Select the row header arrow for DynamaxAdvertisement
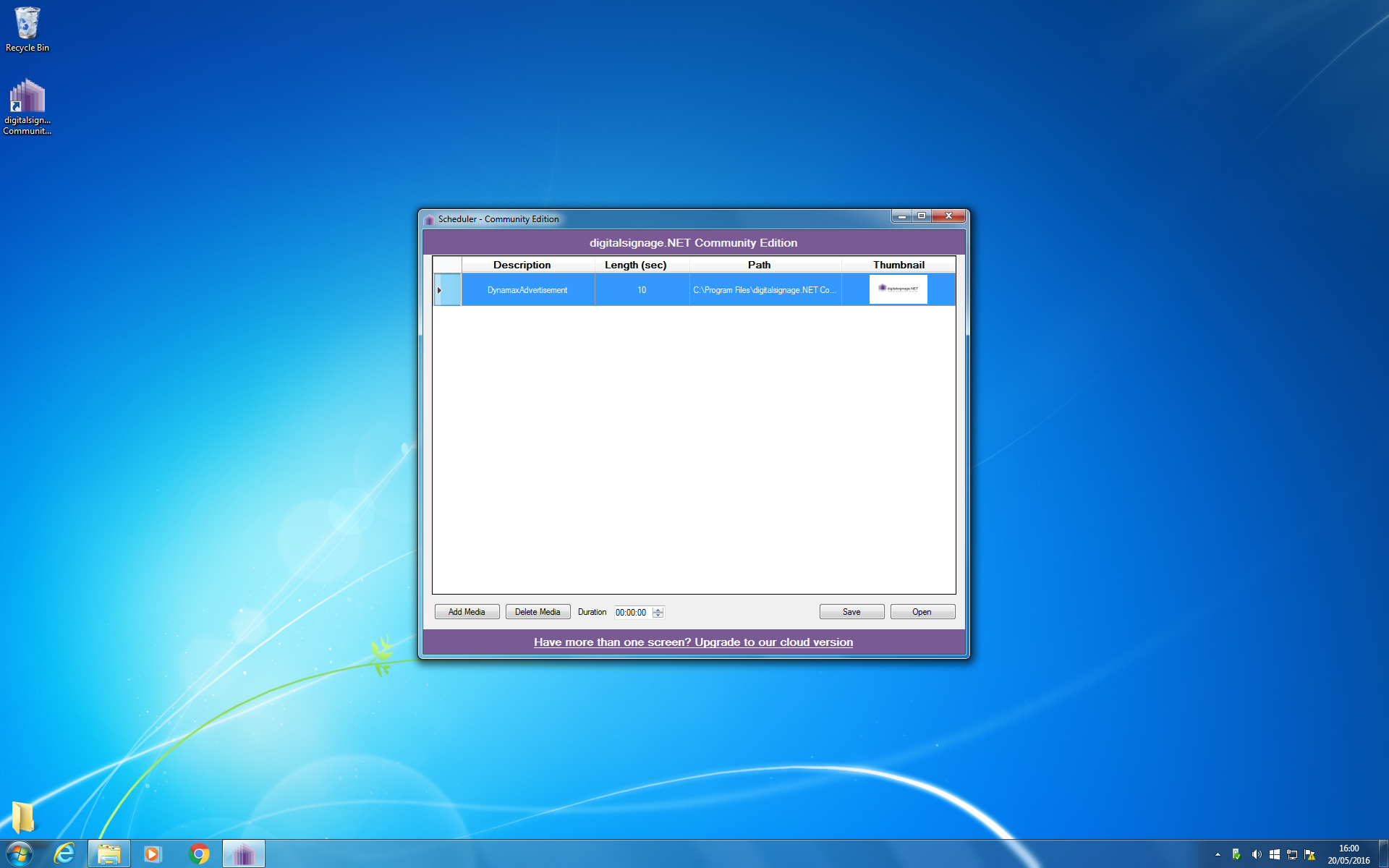1389x868 pixels. click(447, 290)
